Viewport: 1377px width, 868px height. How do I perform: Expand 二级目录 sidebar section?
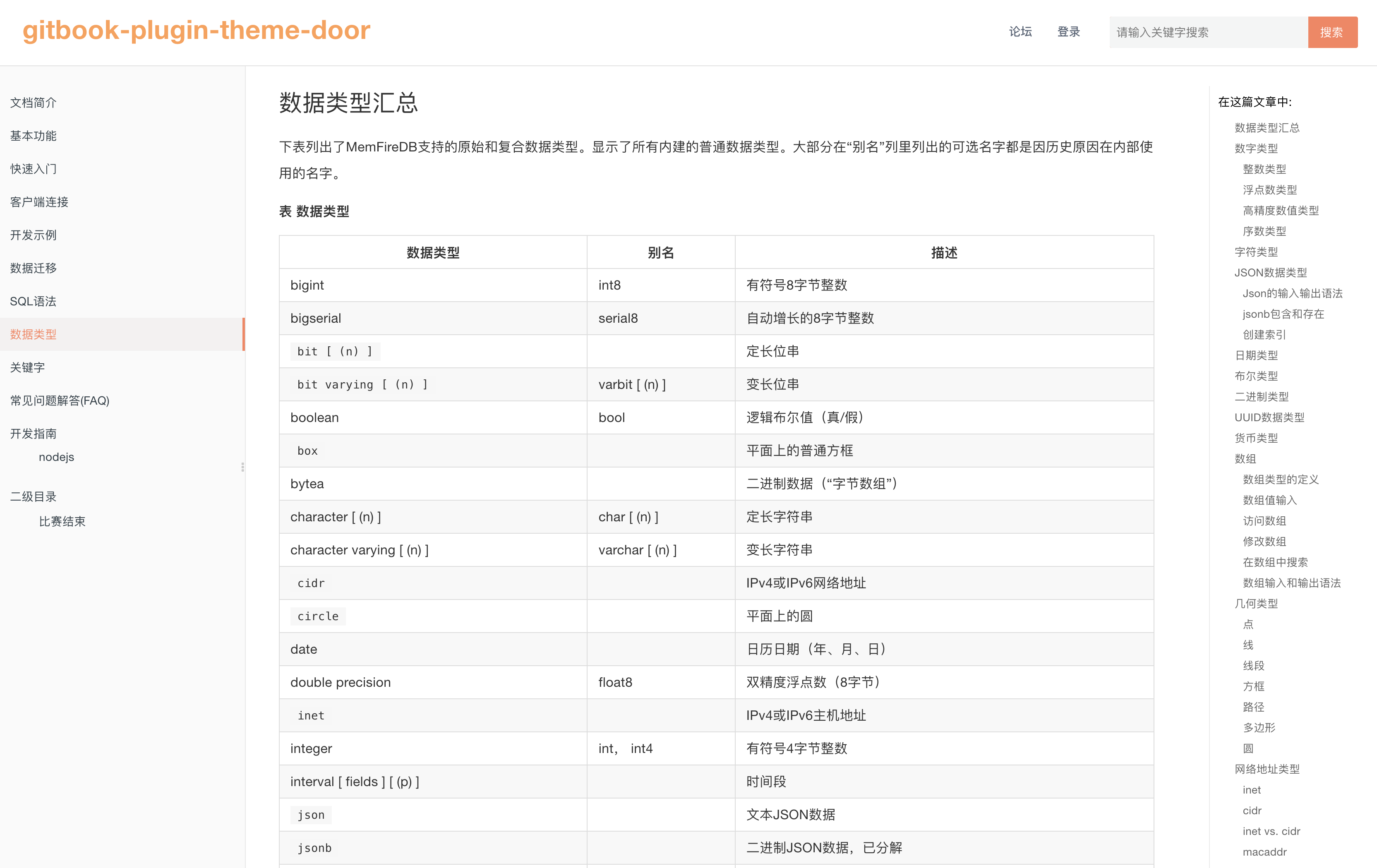point(33,496)
